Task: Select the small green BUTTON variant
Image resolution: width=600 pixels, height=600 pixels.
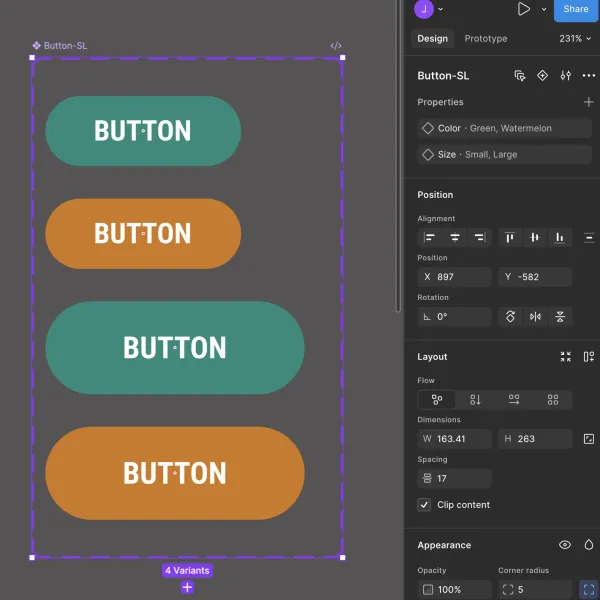Action: pyautogui.click(x=143, y=131)
